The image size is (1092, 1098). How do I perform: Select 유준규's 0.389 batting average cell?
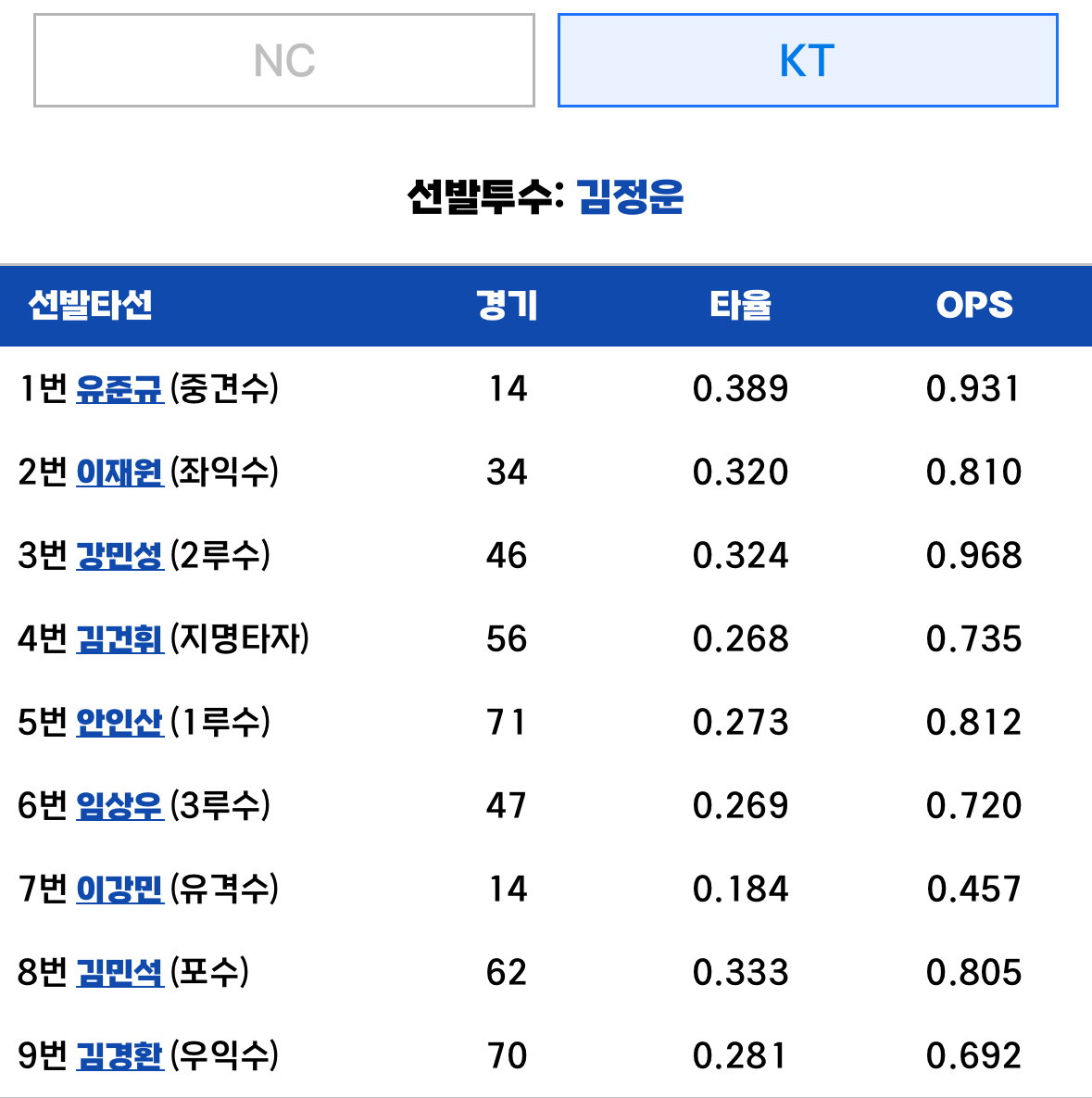[x=741, y=388]
